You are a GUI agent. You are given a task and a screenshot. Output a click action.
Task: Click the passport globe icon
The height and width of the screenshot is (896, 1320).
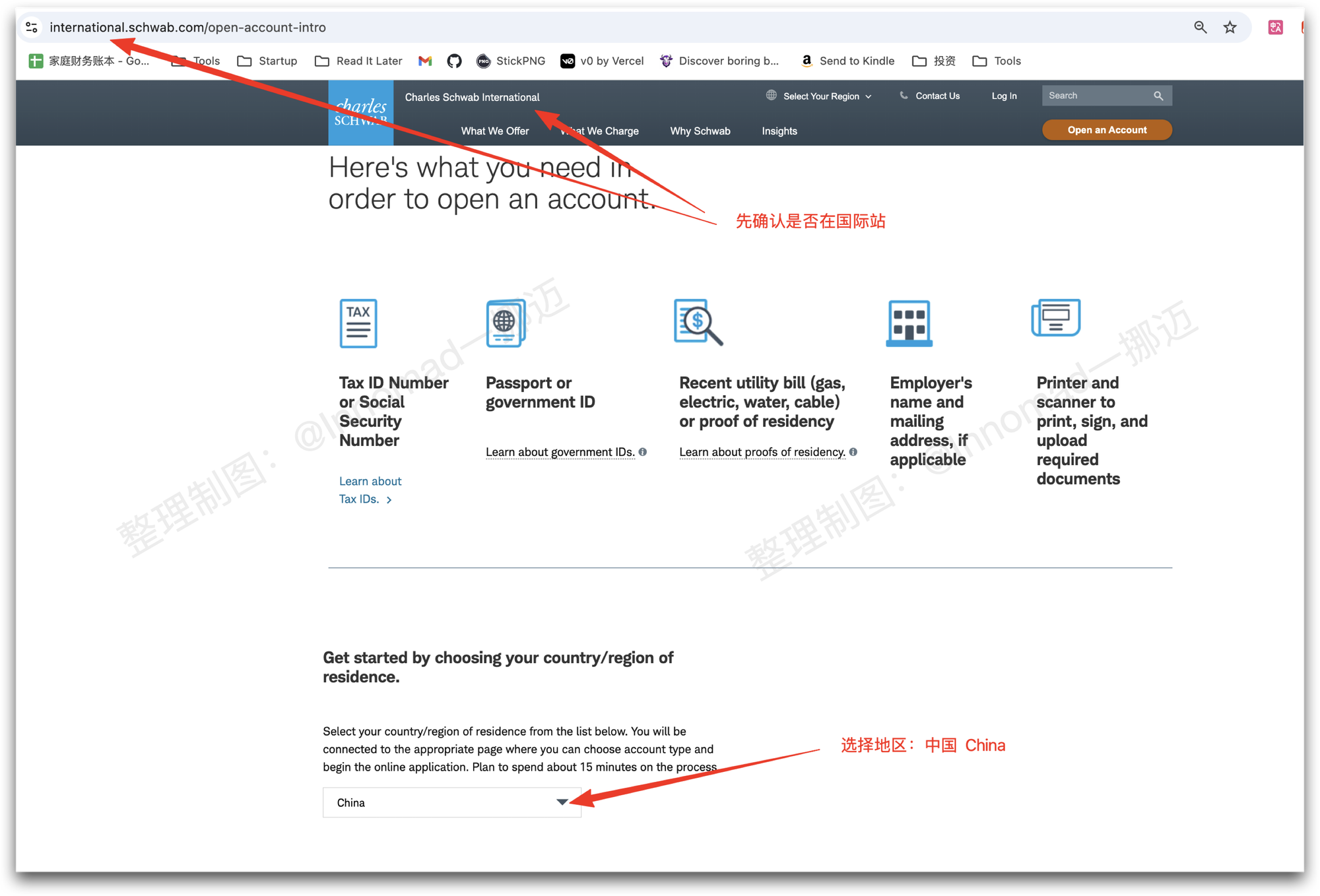(x=506, y=323)
